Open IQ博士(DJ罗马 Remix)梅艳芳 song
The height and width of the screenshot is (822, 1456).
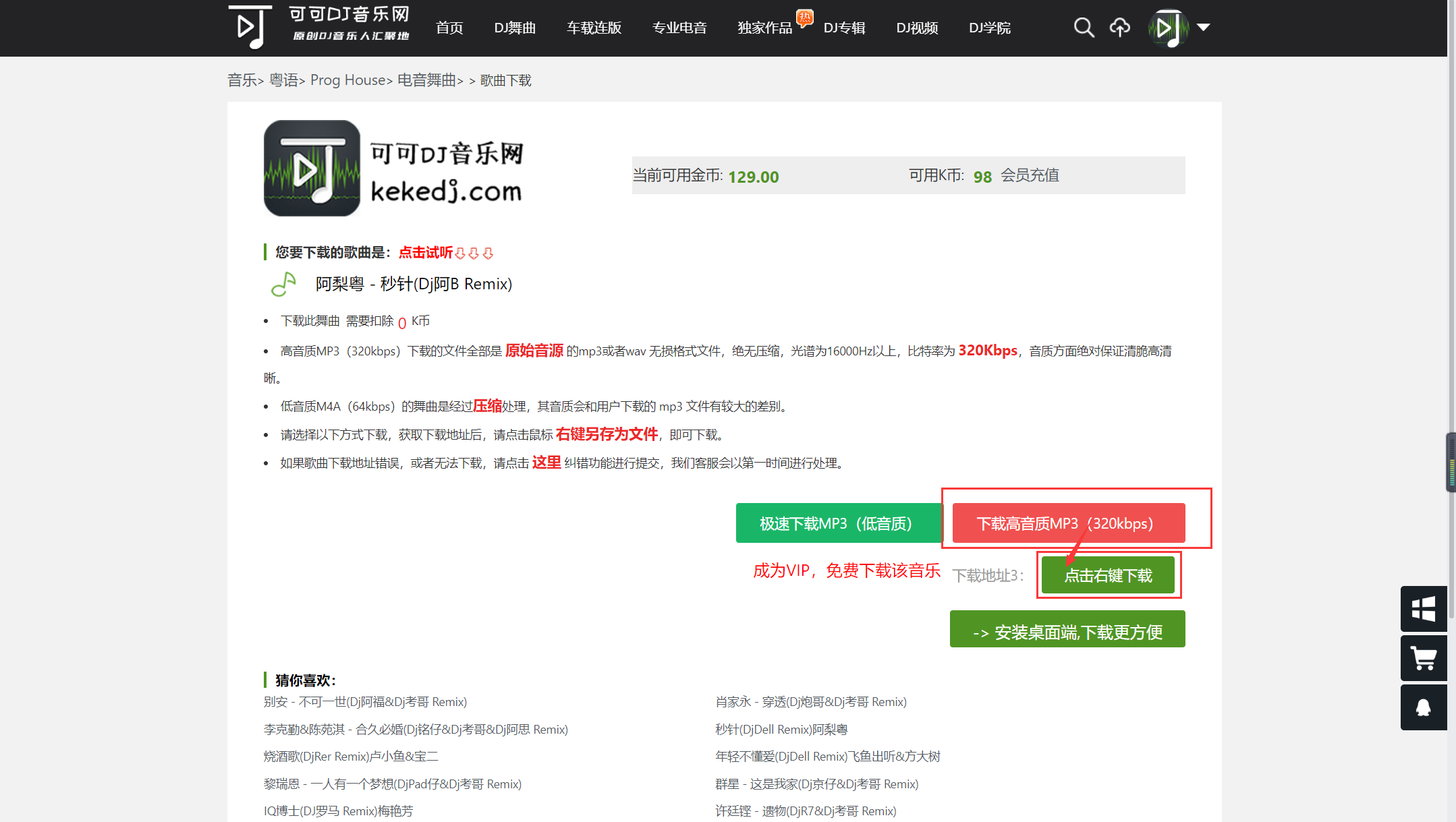(338, 811)
